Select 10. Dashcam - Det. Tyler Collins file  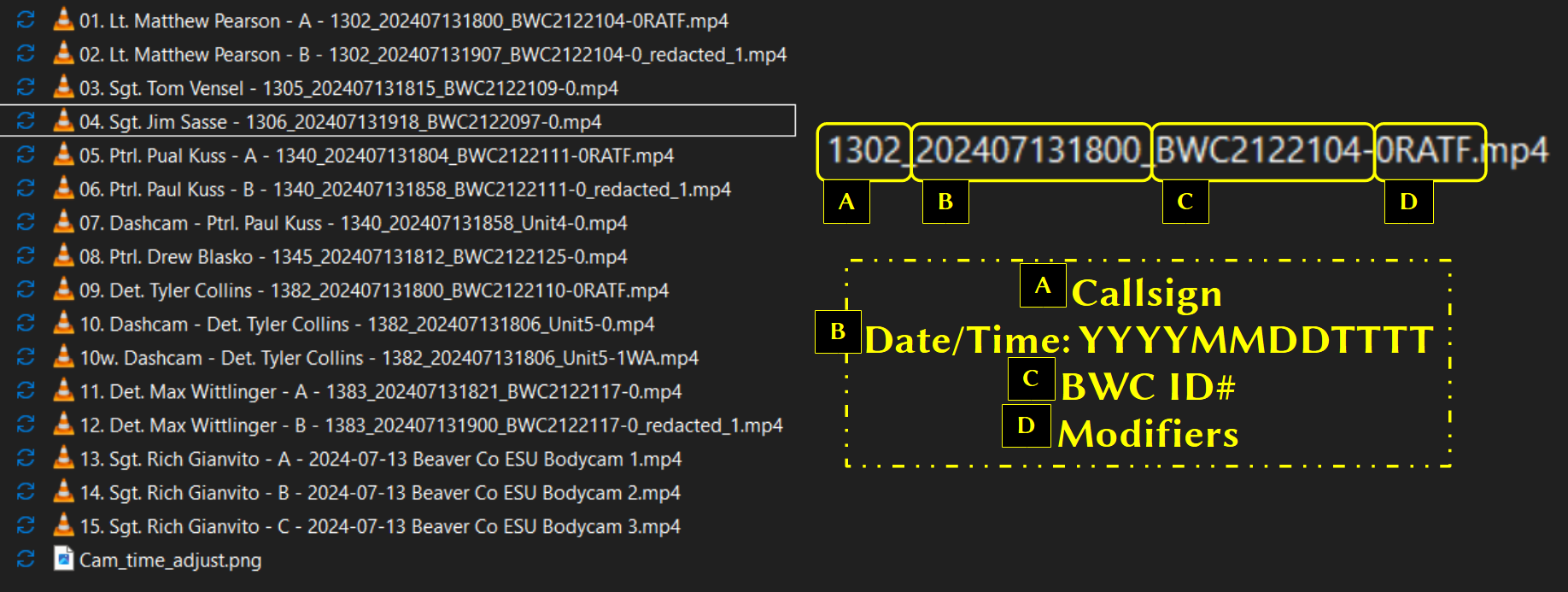click(x=366, y=325)
